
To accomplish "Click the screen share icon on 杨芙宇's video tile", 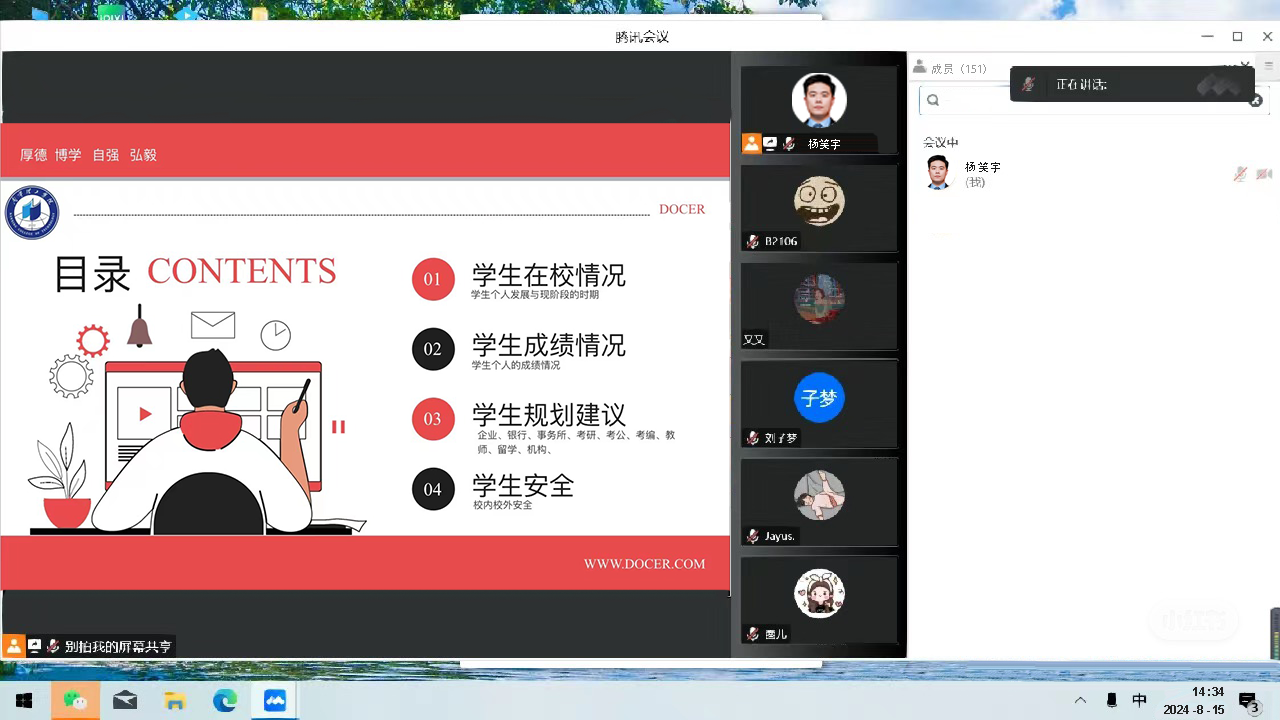I will point(770,143).
